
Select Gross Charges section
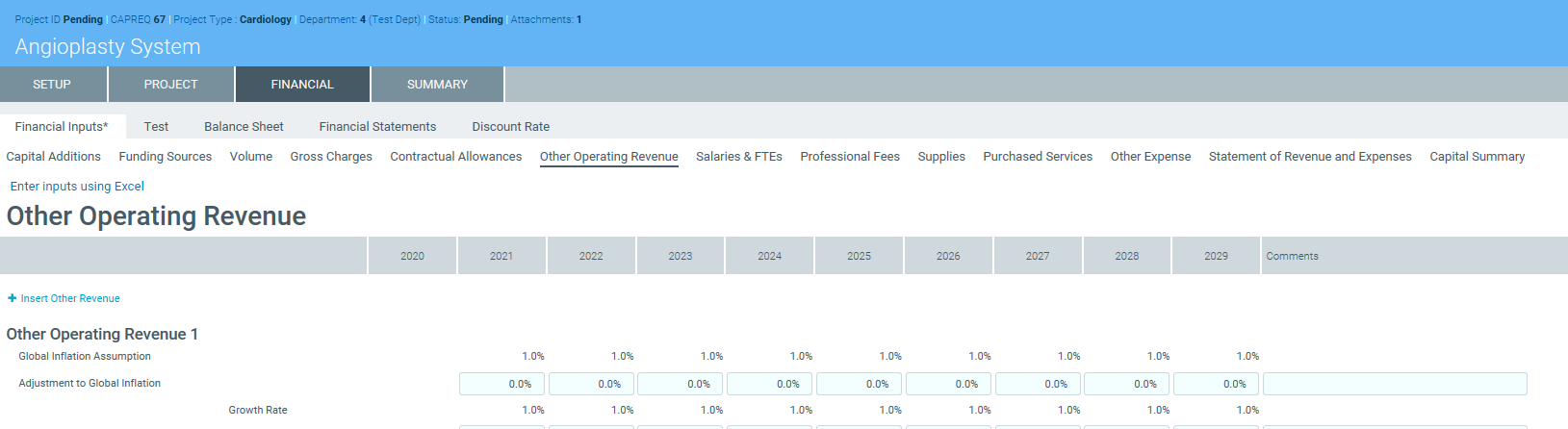pos(331,157)
